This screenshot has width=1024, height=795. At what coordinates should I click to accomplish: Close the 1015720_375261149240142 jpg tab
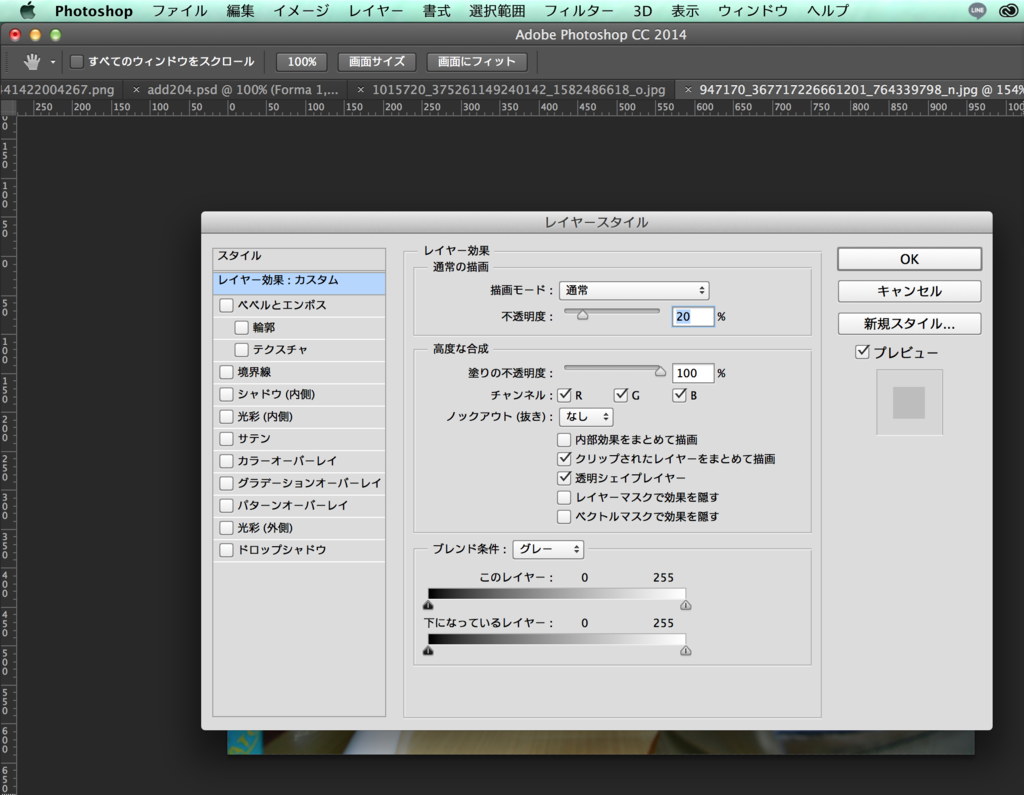coord(360,89)
